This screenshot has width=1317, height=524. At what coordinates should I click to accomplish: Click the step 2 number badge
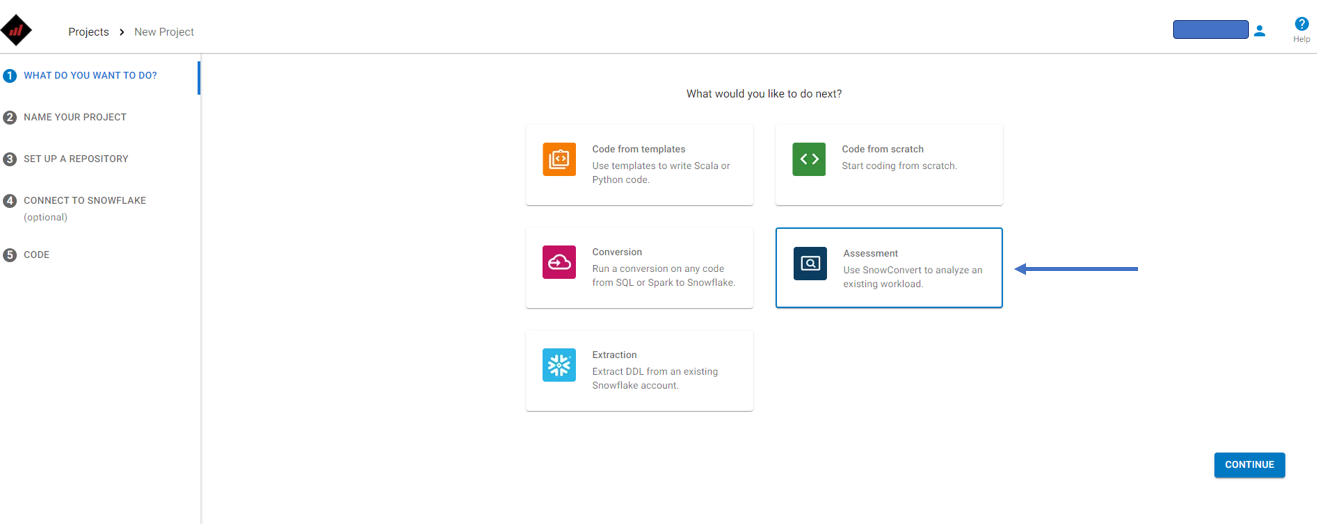[x=10, y=118]
